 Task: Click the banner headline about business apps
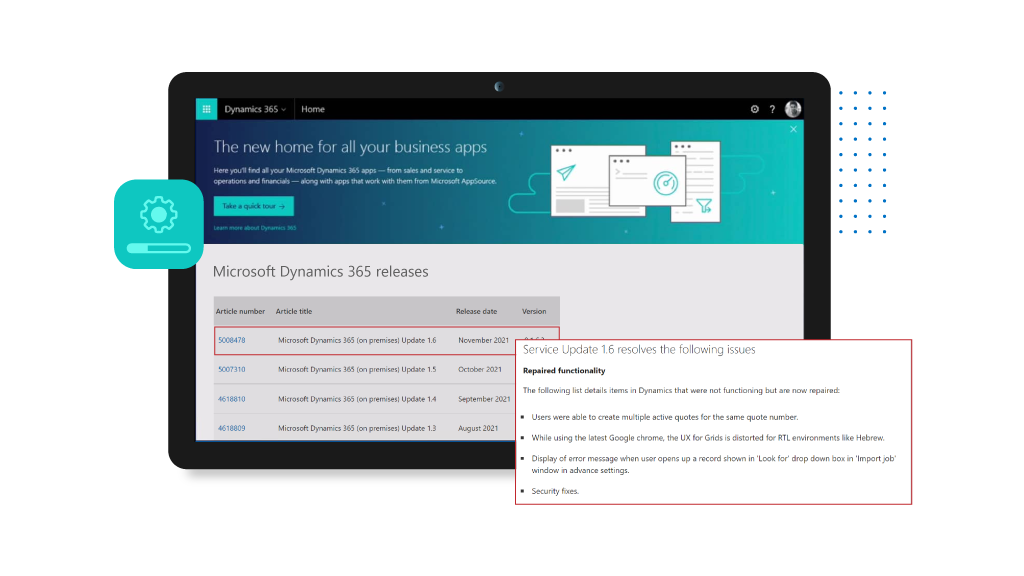350,147
